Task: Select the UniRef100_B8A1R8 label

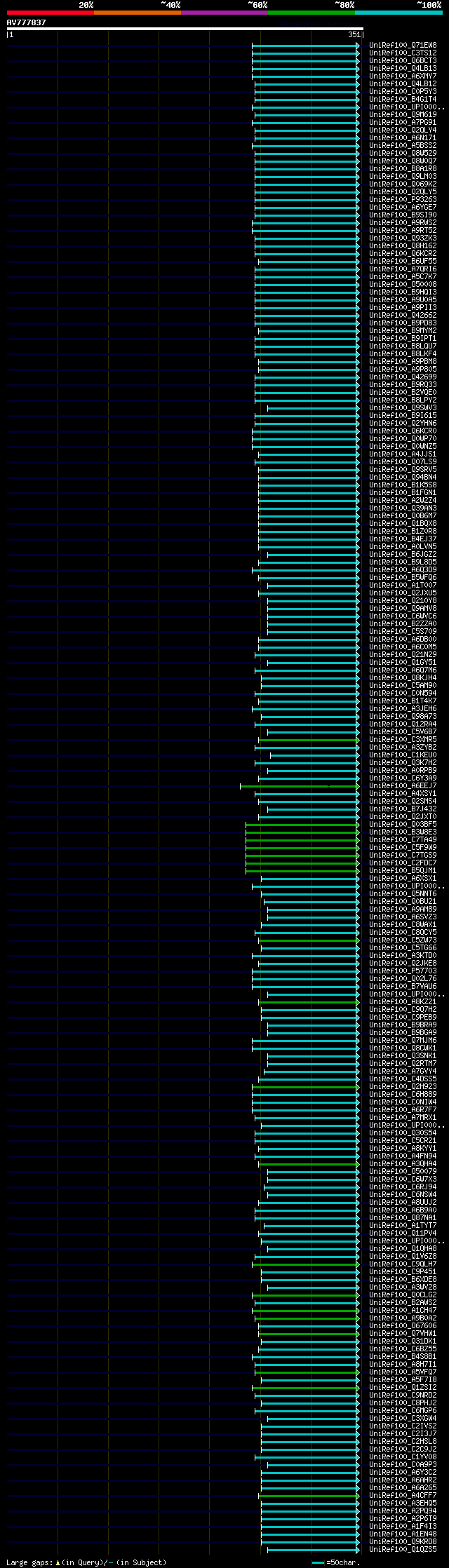Action: [403, 168]
